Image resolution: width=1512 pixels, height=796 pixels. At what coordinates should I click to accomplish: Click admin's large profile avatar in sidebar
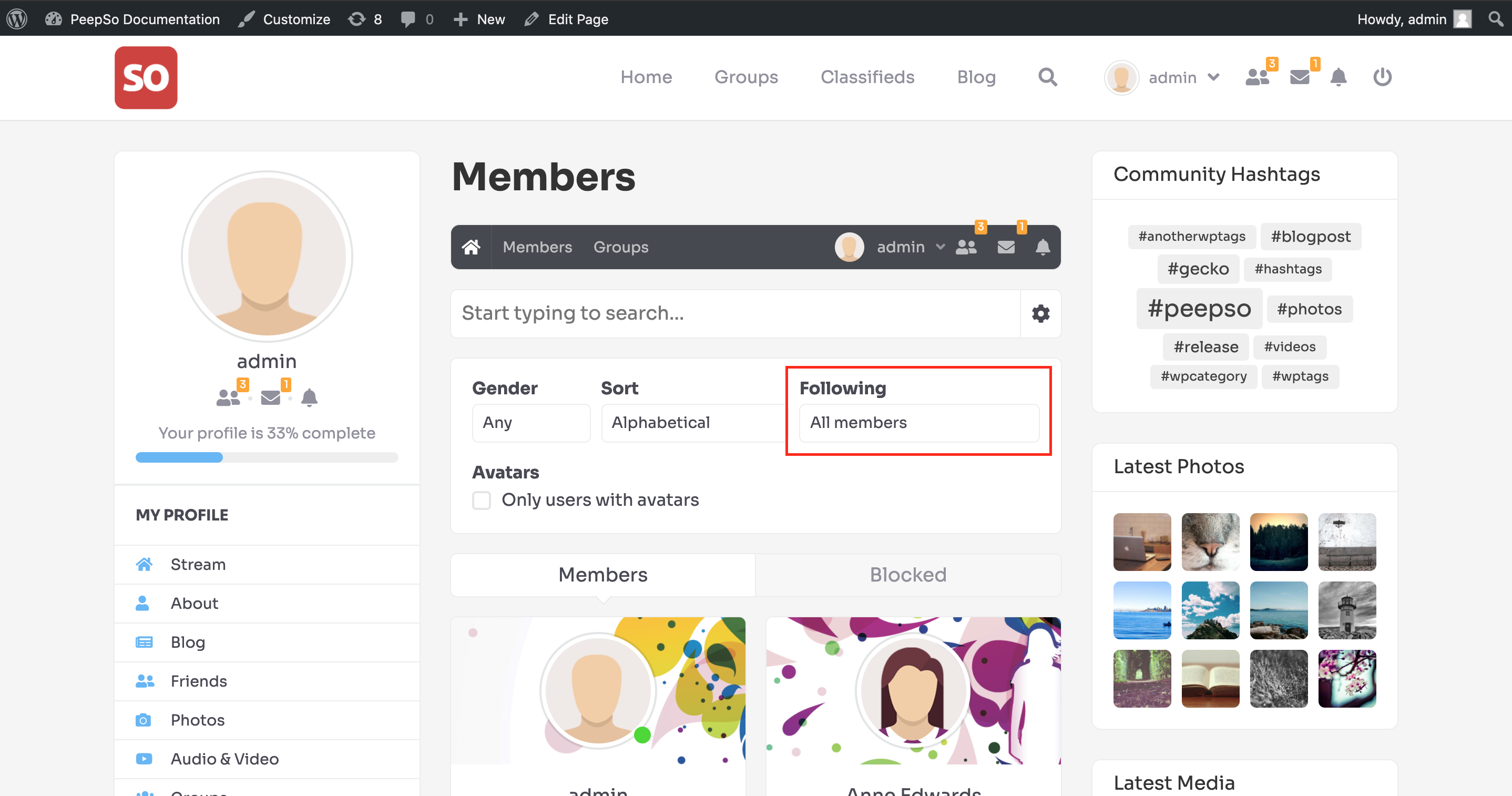[267, 257]
